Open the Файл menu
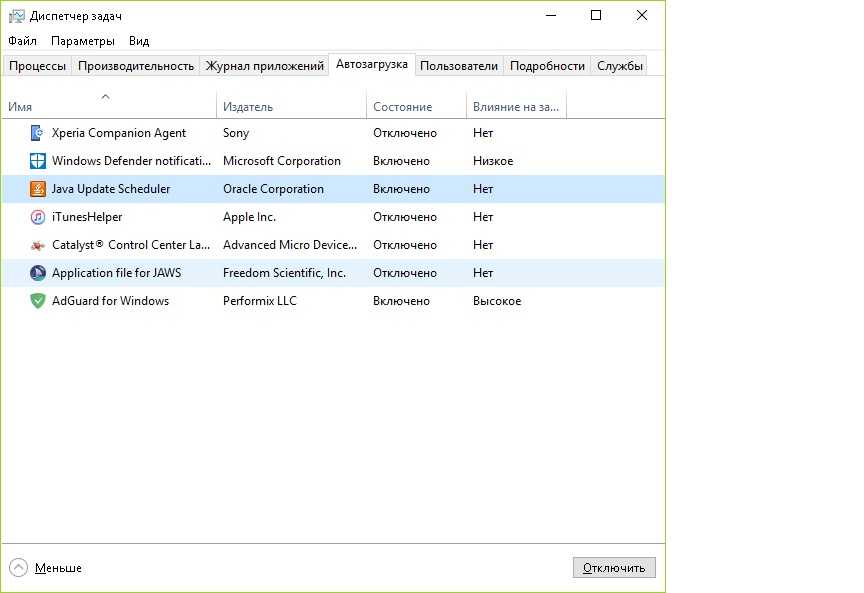 22,41
